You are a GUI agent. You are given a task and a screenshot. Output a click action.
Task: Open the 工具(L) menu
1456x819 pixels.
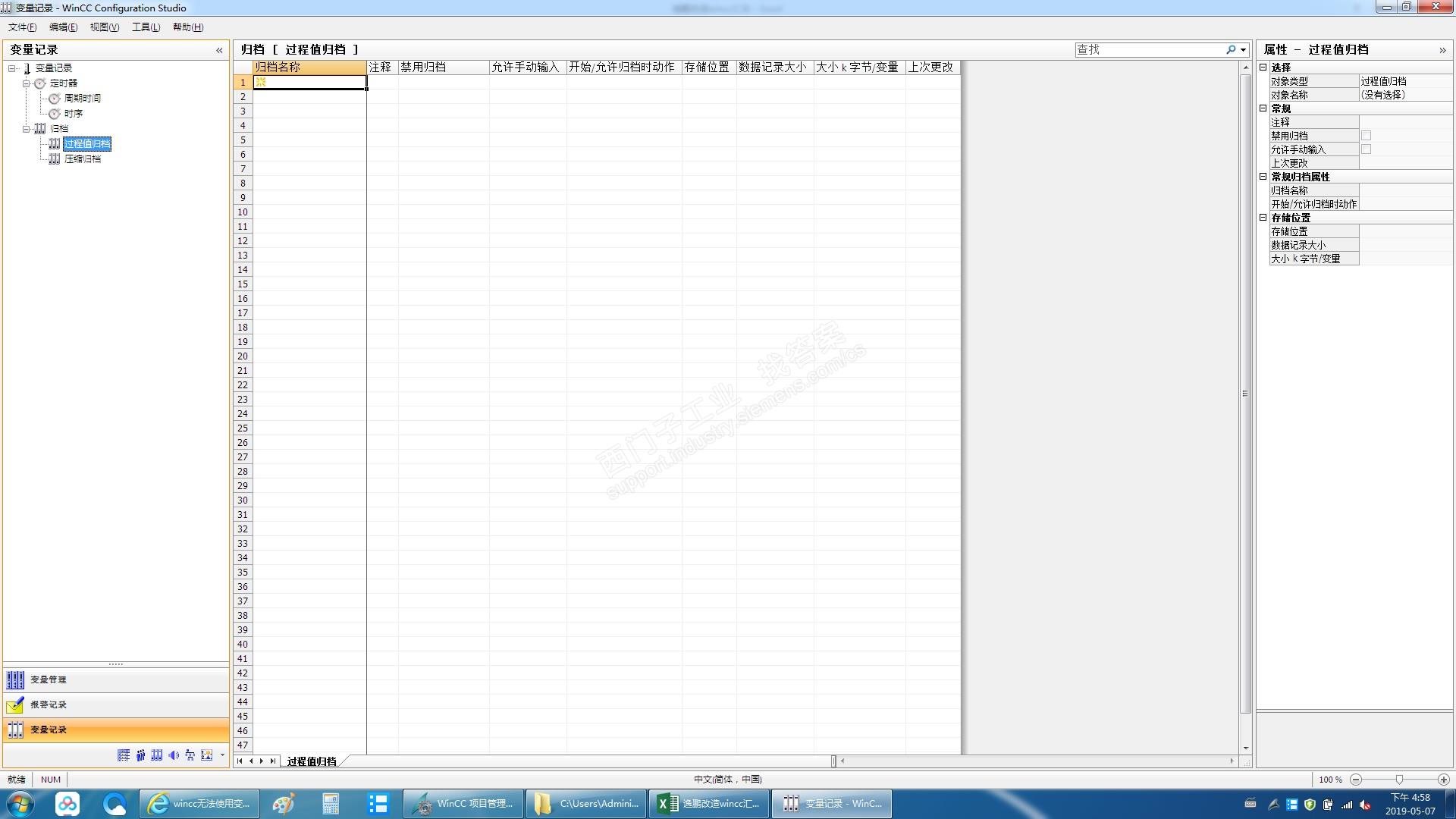click(x=146, y=27)
